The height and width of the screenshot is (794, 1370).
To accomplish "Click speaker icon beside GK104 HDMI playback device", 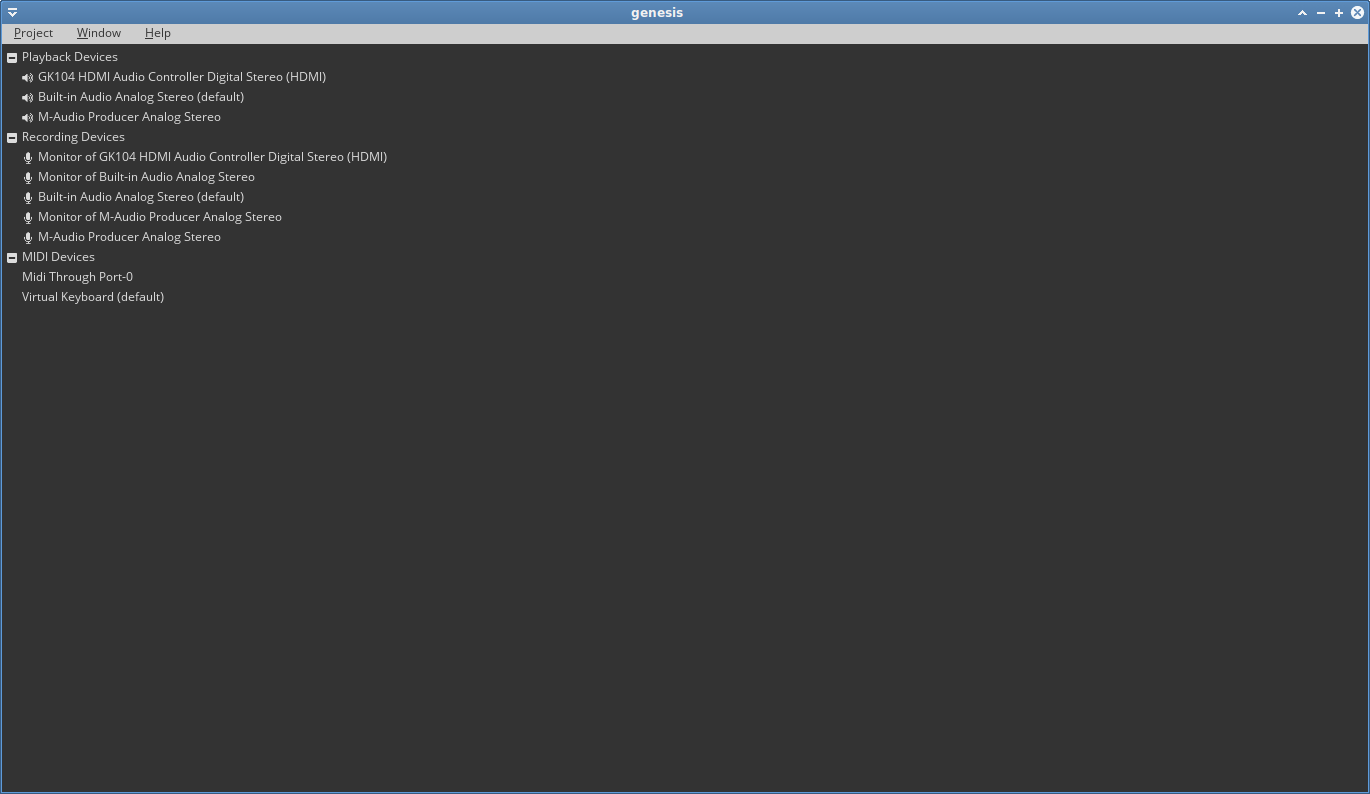I will coord(27,77).
